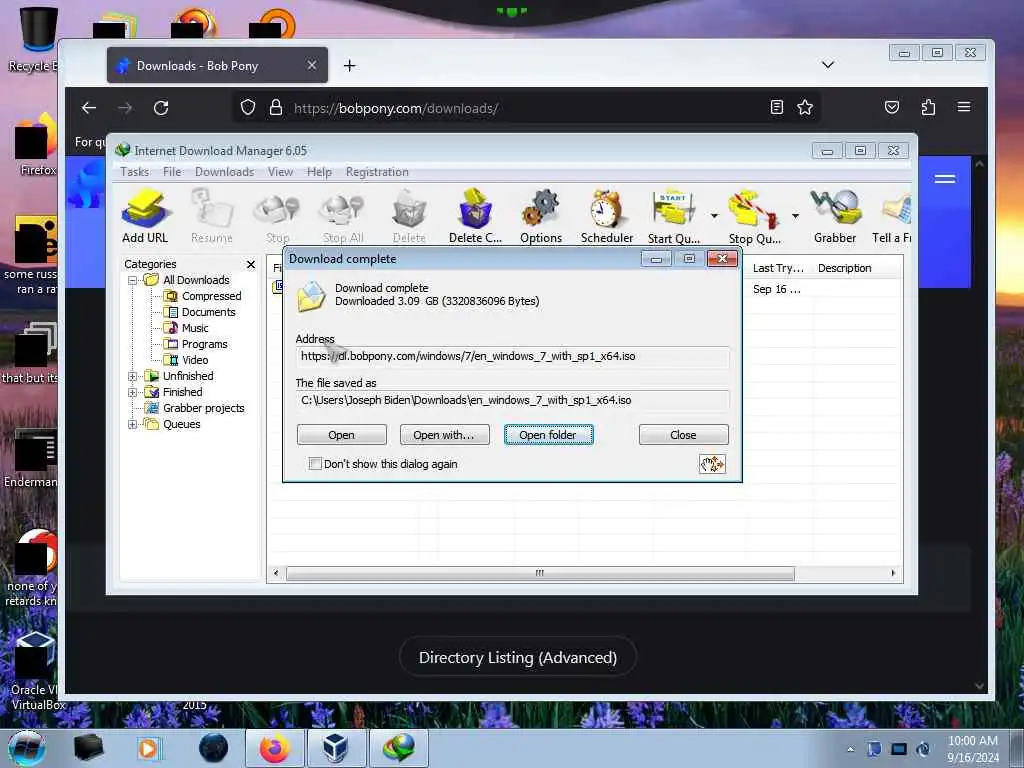The width and height of the screenshot is (1024, 768).
Task: Open the File menu in IDM
Action: pyautogui.click(x=172, y=172)
